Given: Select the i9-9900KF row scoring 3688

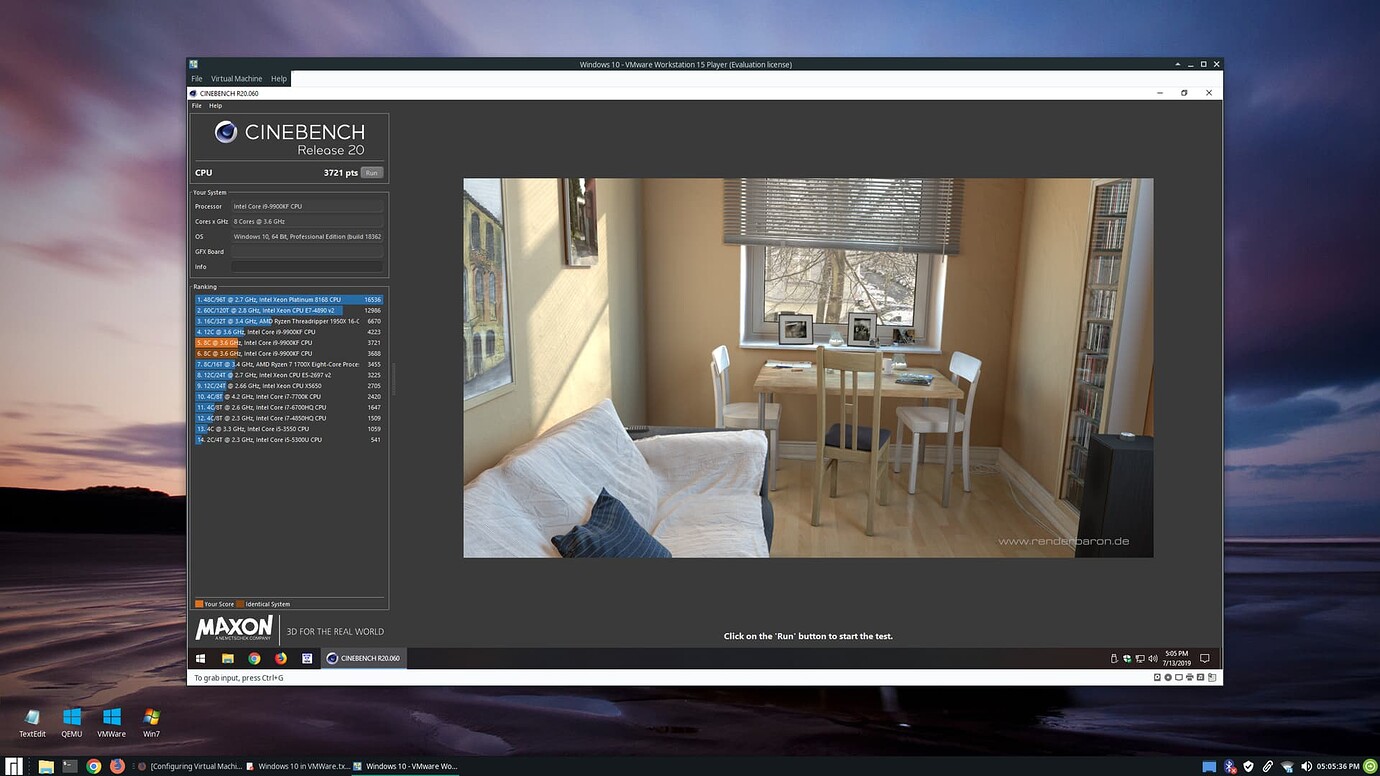Looking at the screenshot, I should (x=289, y=353).
